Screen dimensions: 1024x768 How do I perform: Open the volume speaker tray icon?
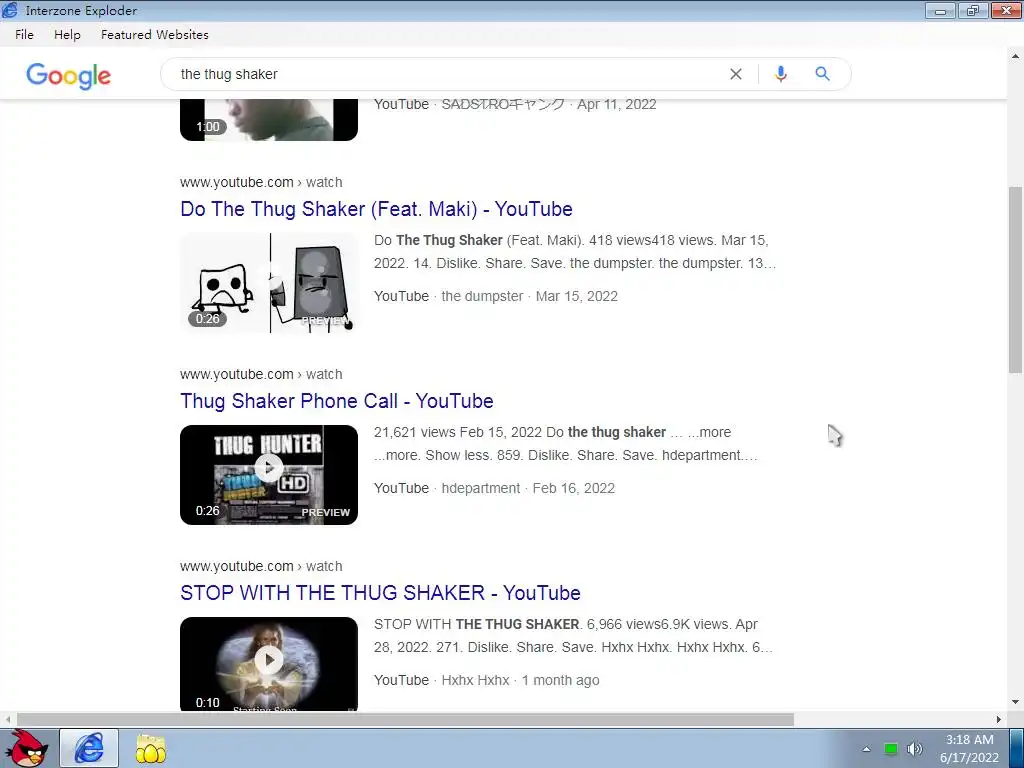pos(914,749)
